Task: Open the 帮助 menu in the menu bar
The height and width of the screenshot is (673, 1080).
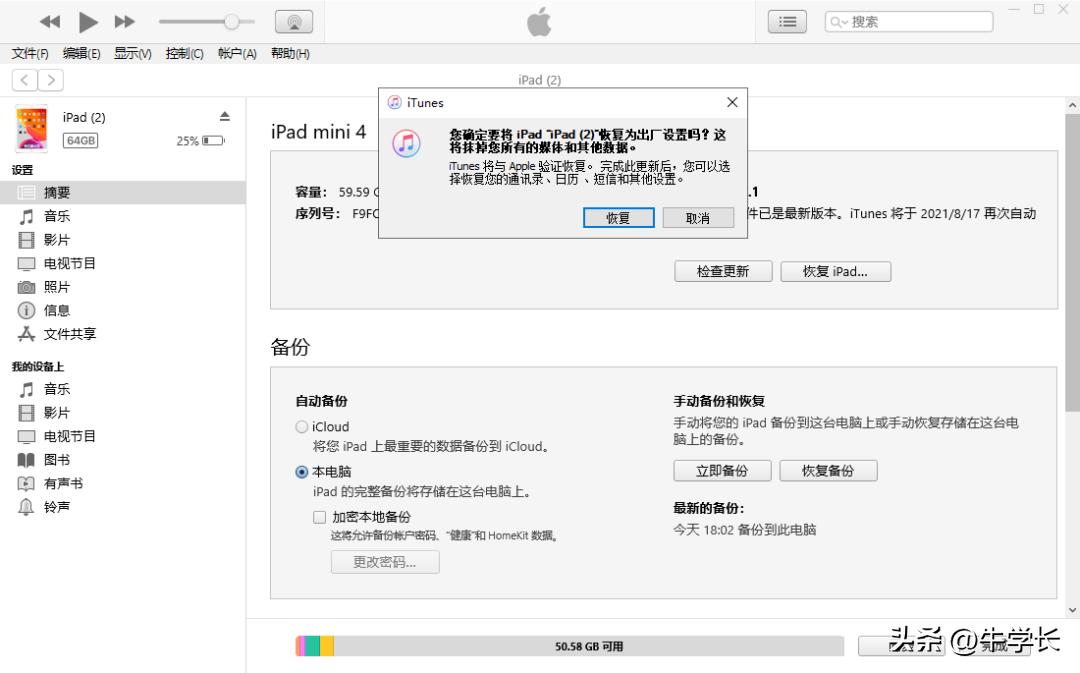Action: (x=289, y=54)
